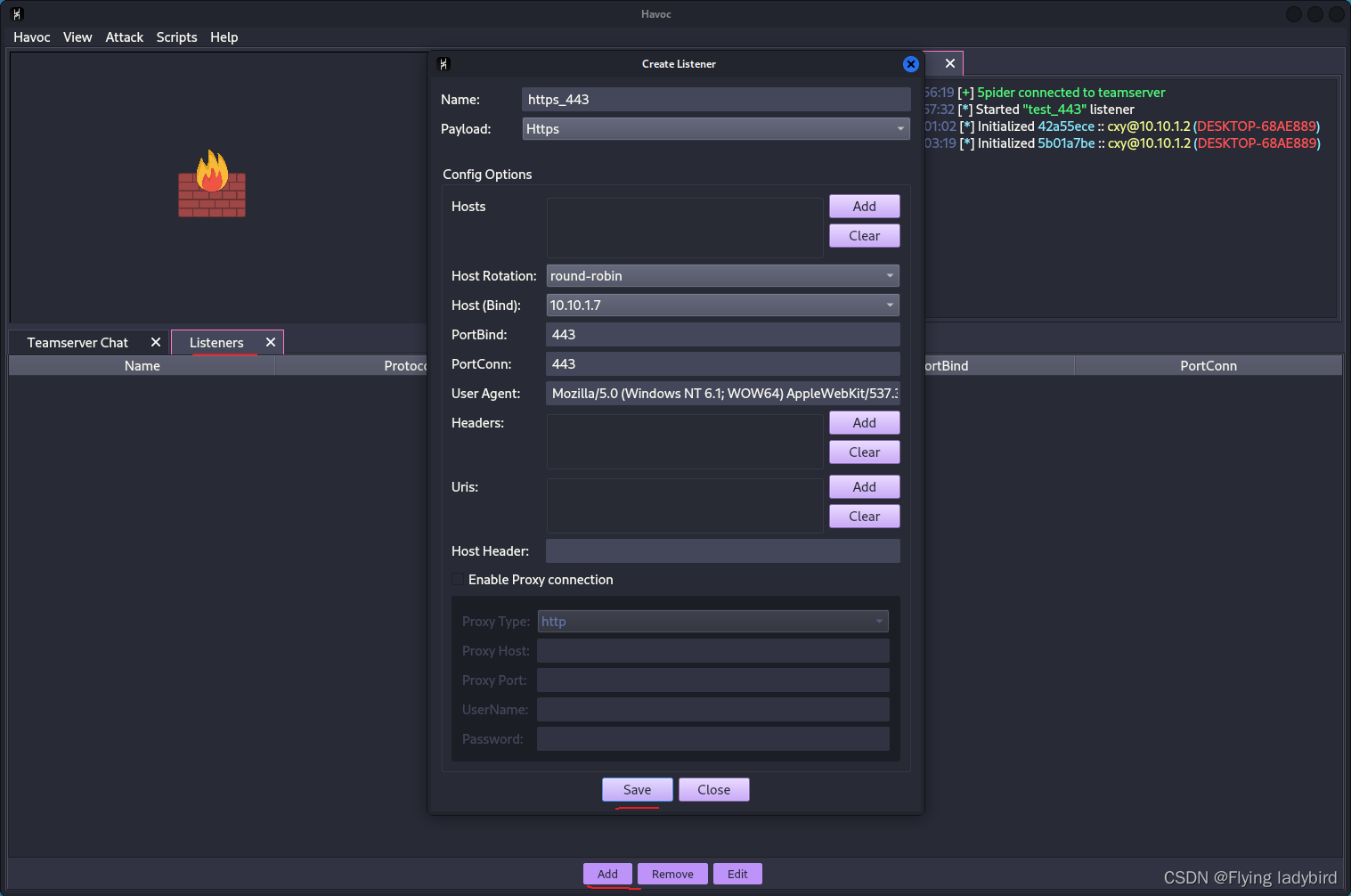Click the PortConn field

pos(722,364)
